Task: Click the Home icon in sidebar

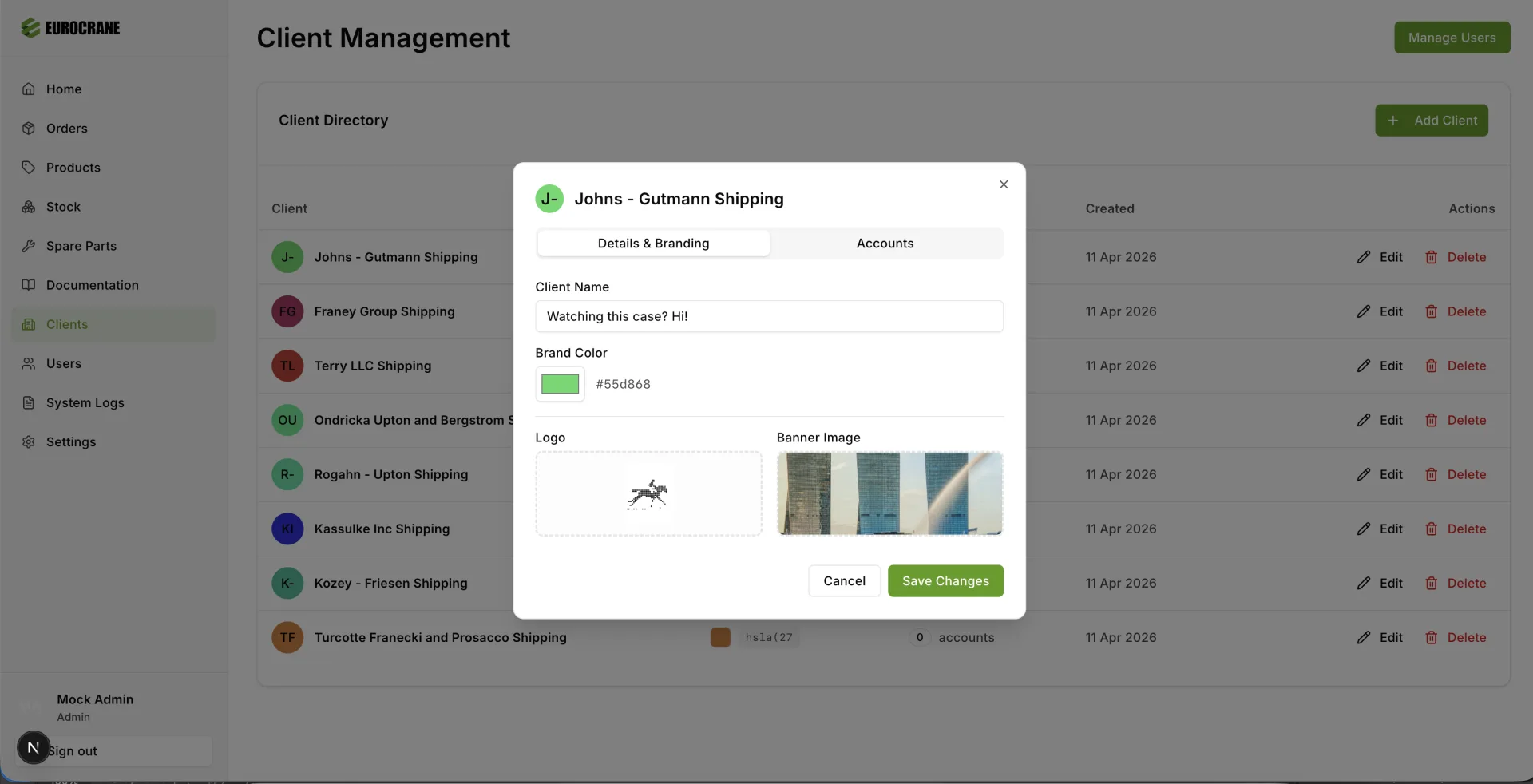Action: [x=29, y=89]
